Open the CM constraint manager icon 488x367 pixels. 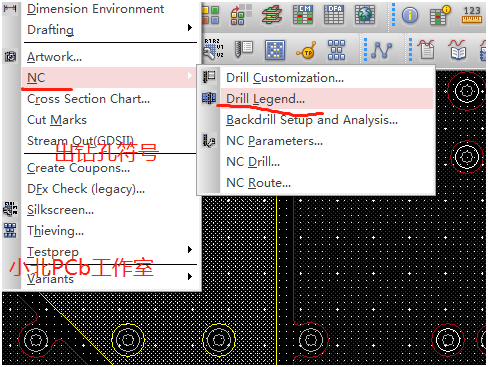pos(303,15)
